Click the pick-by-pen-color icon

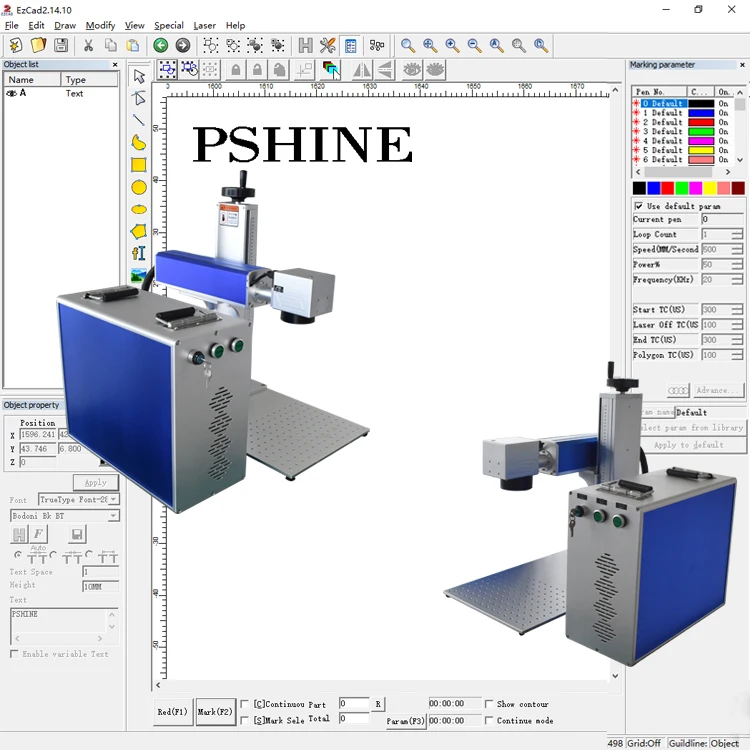331,70
